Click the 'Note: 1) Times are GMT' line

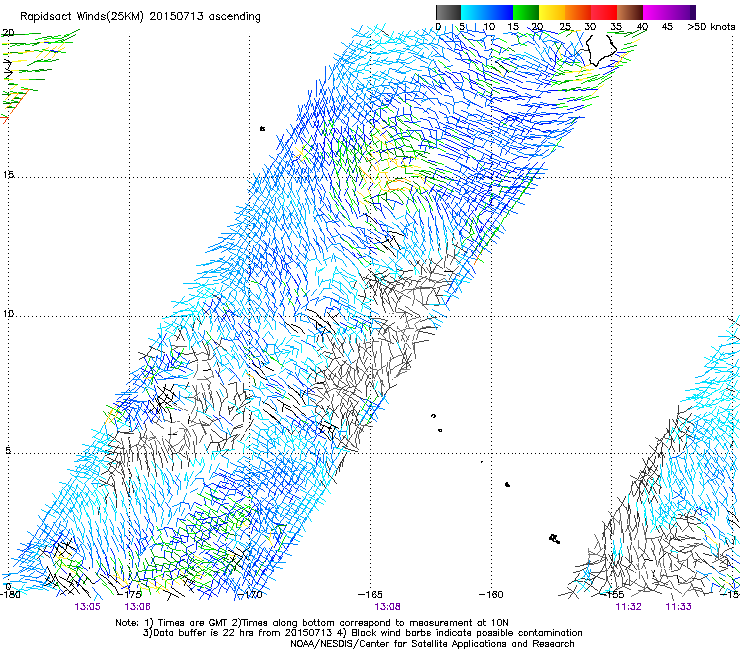coord(312,623)
